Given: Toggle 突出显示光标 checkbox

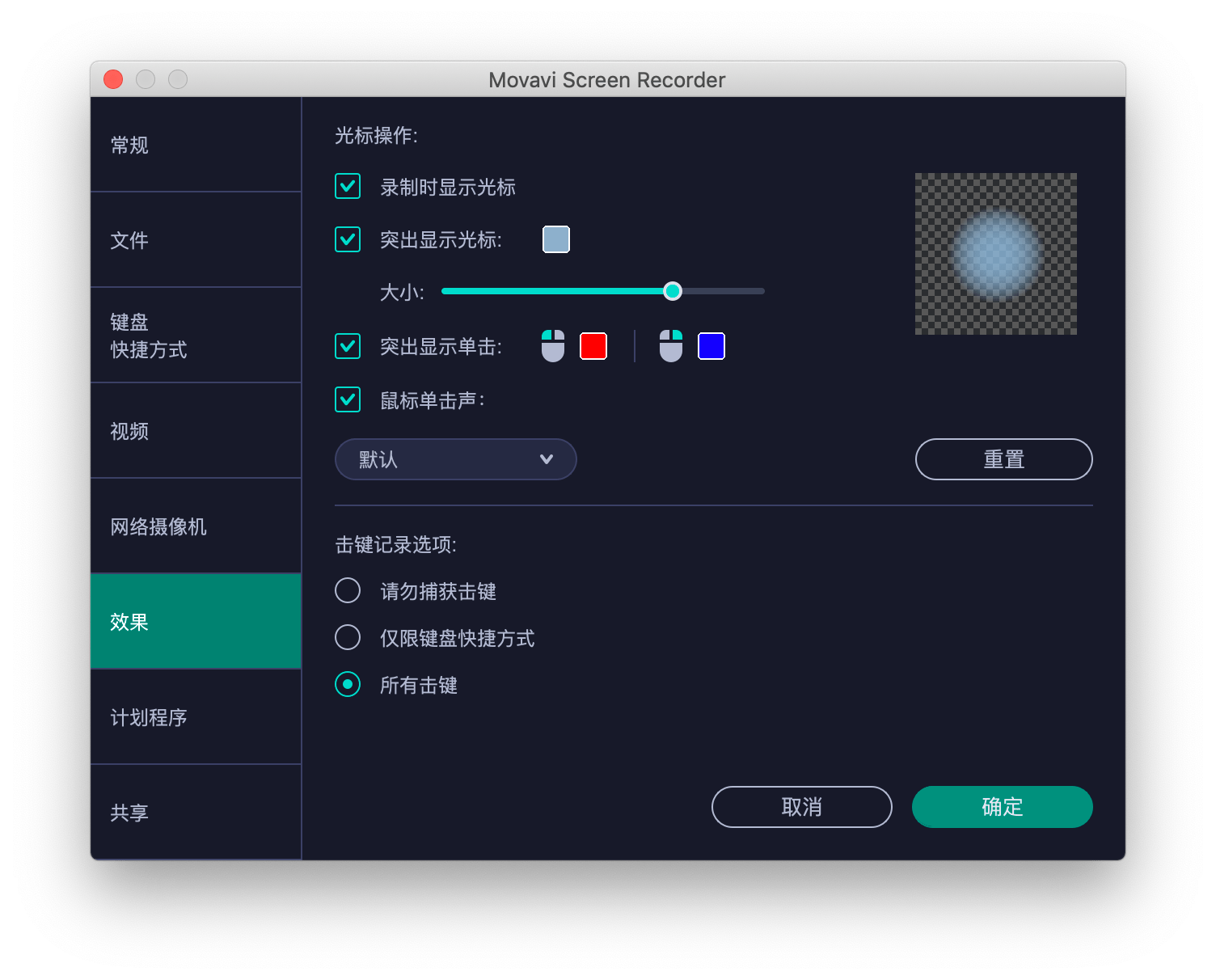Looking at the screenshot, I should click(x=348, y=239).
